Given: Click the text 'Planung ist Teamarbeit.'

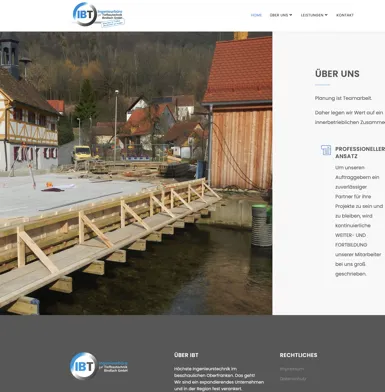Looking at the screenshot, I should (343, 98).
